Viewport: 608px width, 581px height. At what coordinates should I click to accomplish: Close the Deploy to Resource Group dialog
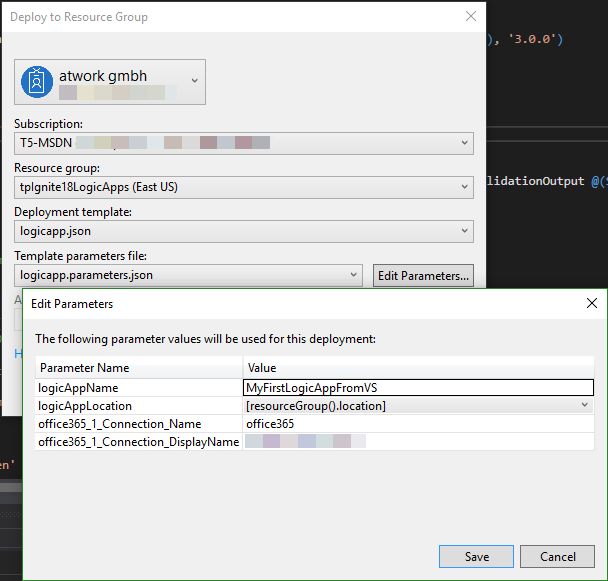tap(471, 16)
